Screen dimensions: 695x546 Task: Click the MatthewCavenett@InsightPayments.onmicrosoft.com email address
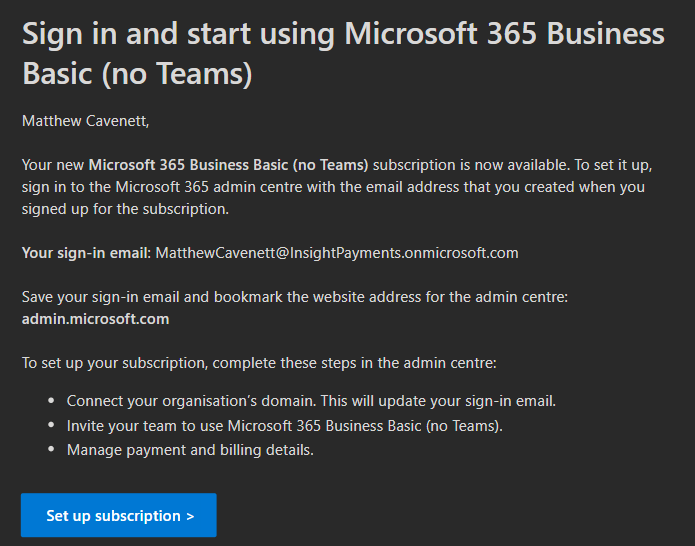(337, 253)
